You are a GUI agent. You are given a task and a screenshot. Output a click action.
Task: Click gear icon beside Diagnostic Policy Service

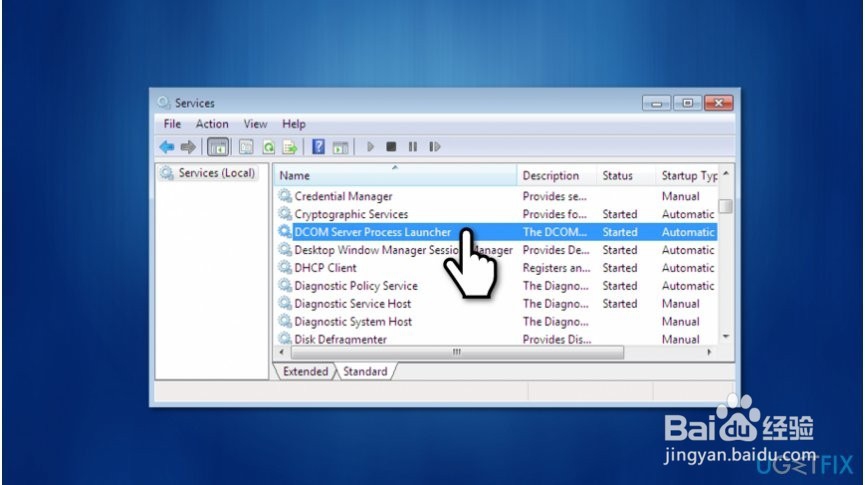tap(285, 285)
